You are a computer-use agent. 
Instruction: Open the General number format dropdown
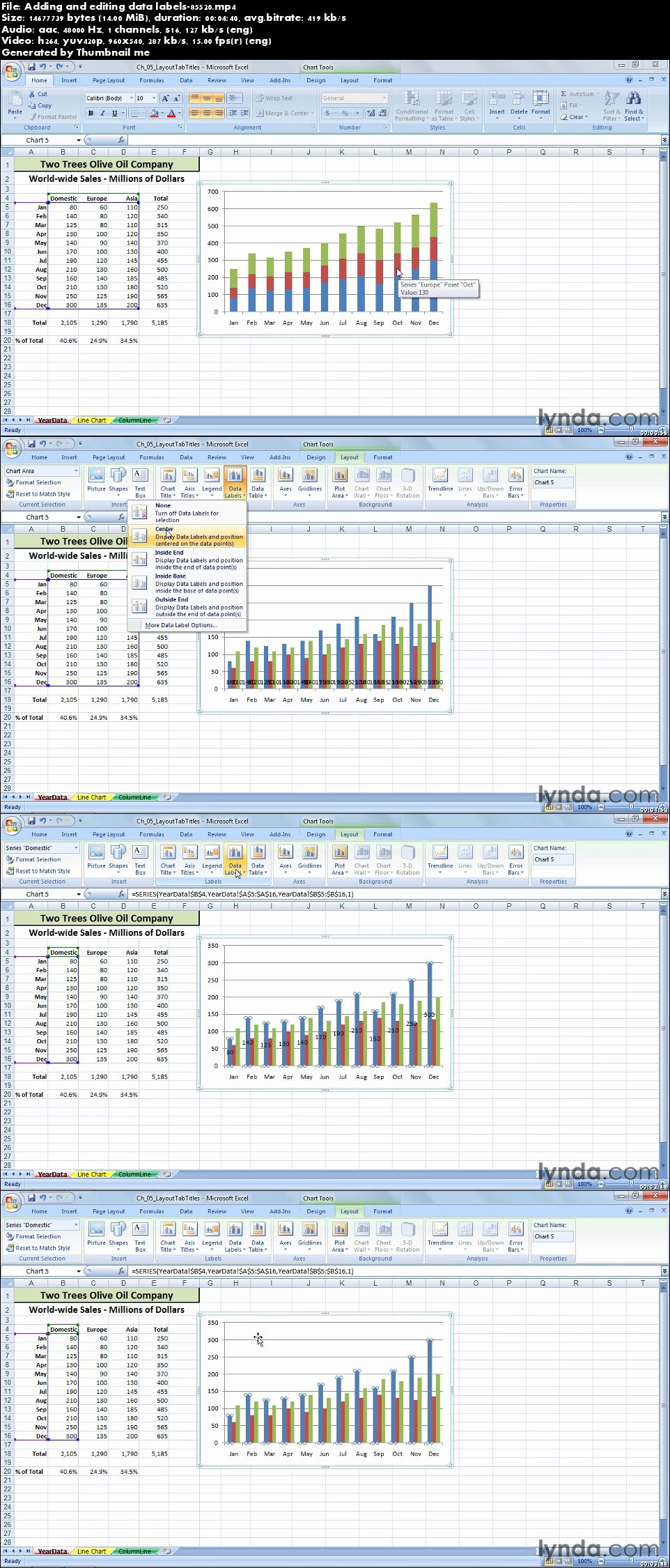[384, 98]
